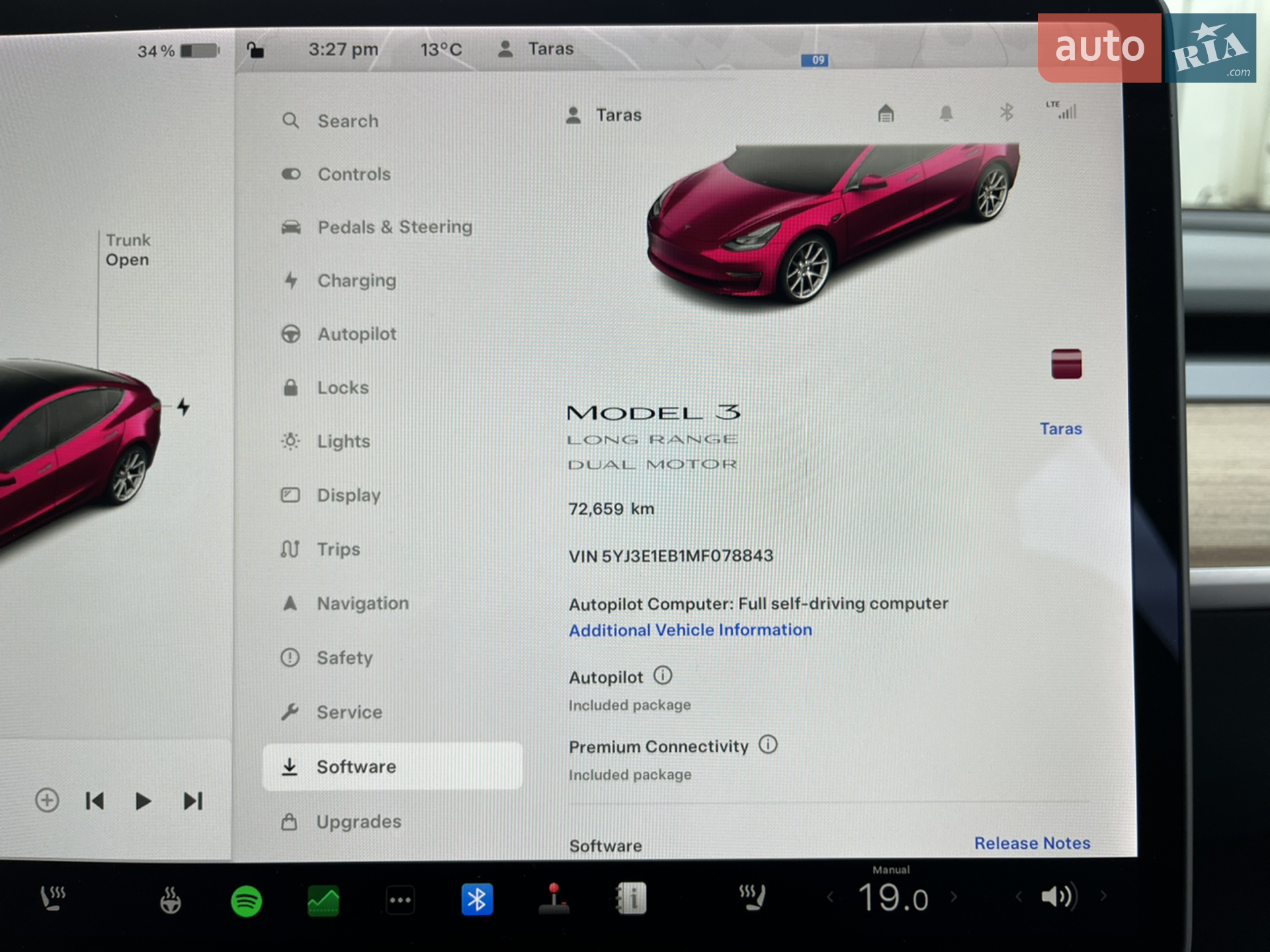This screenshot has height=952, width=1270.
Task: Show info about Autopilot package
Action: (663, 676)
